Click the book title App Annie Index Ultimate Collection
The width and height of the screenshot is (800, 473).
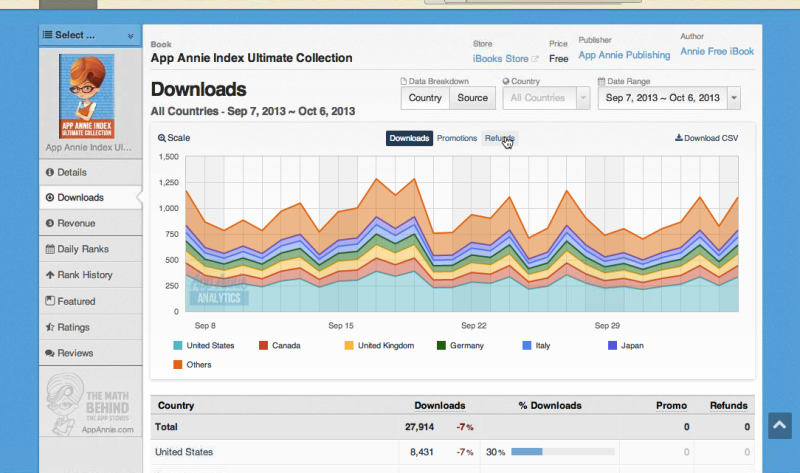[252, 58]
